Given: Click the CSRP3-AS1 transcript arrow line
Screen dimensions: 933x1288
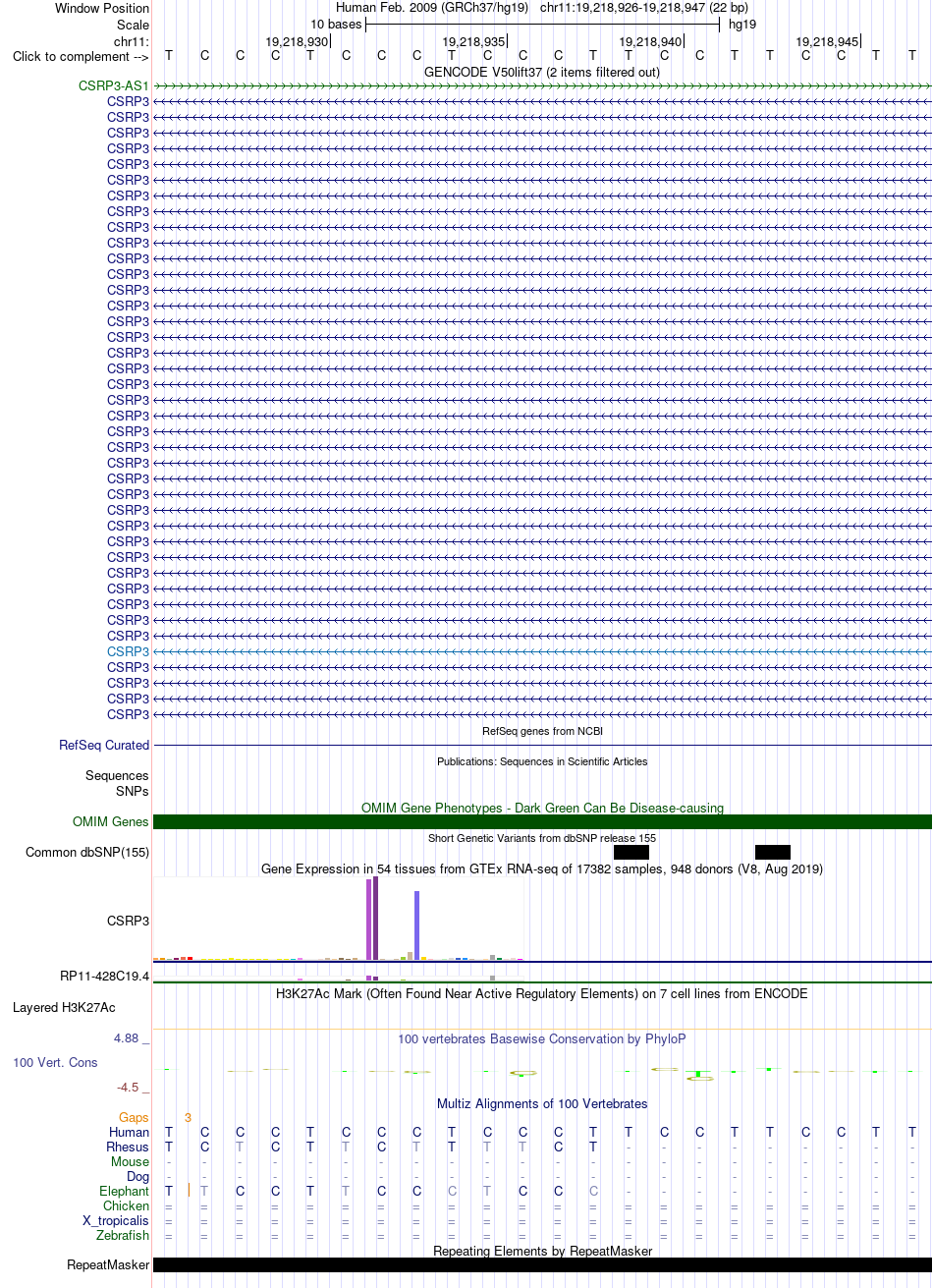Looking at the screenshot, I should (x=542, y=86).
